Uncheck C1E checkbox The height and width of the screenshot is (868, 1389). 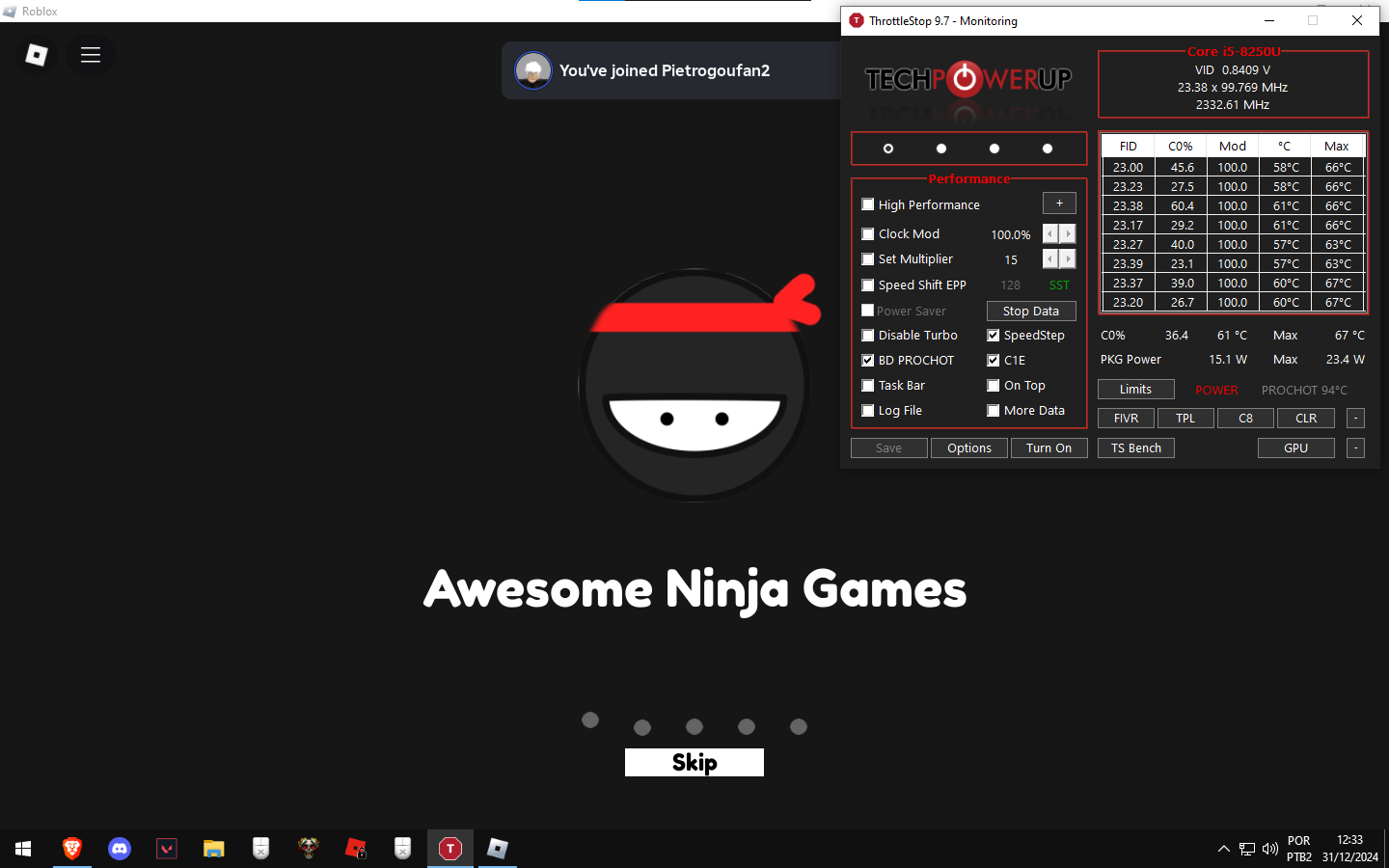point(994,360)
